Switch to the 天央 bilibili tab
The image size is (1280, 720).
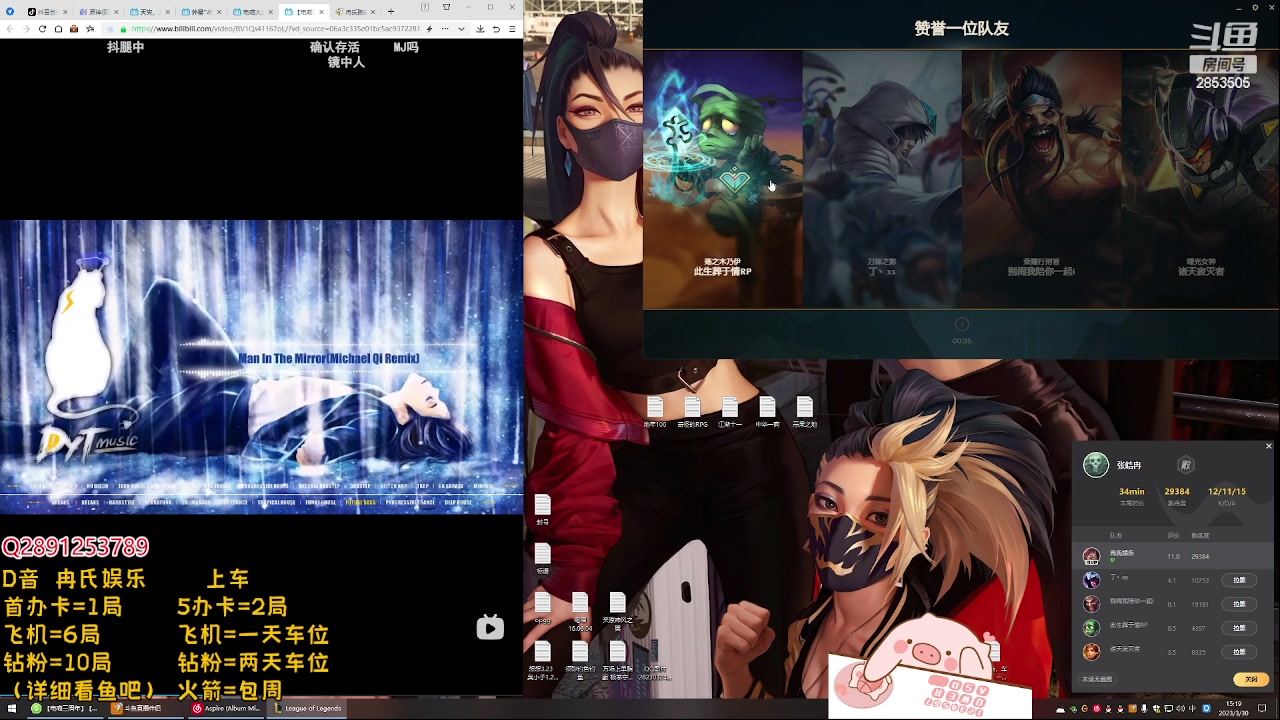coord(150,12)
